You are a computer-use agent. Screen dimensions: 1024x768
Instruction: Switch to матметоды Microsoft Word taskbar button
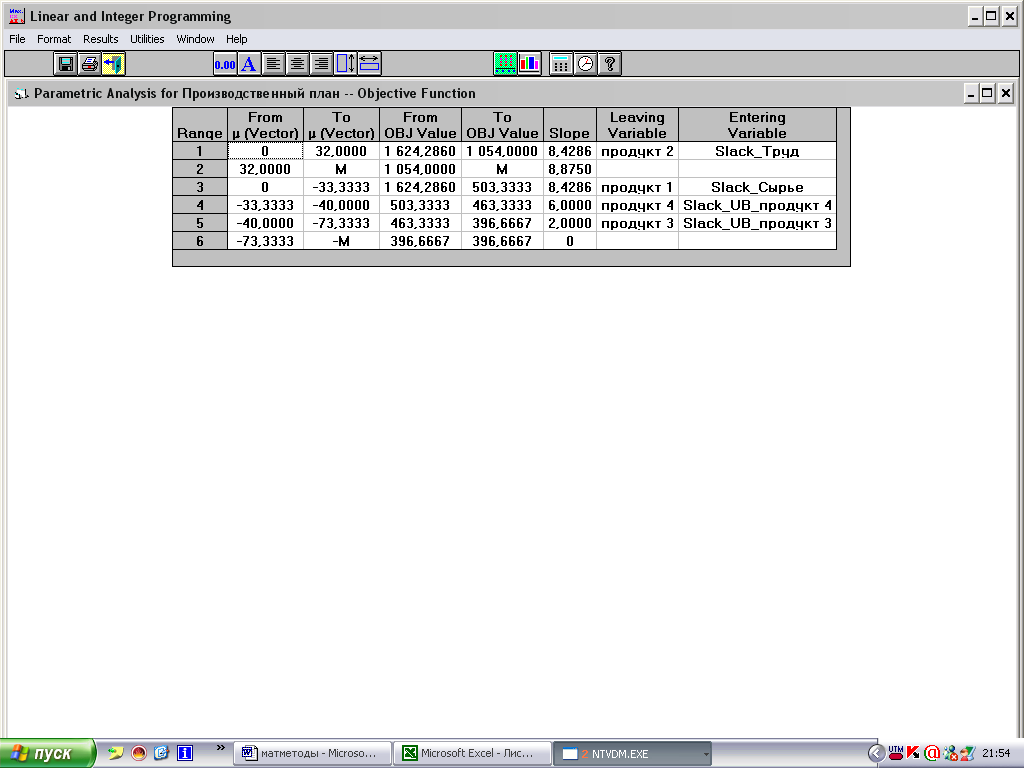pos(312,753)
